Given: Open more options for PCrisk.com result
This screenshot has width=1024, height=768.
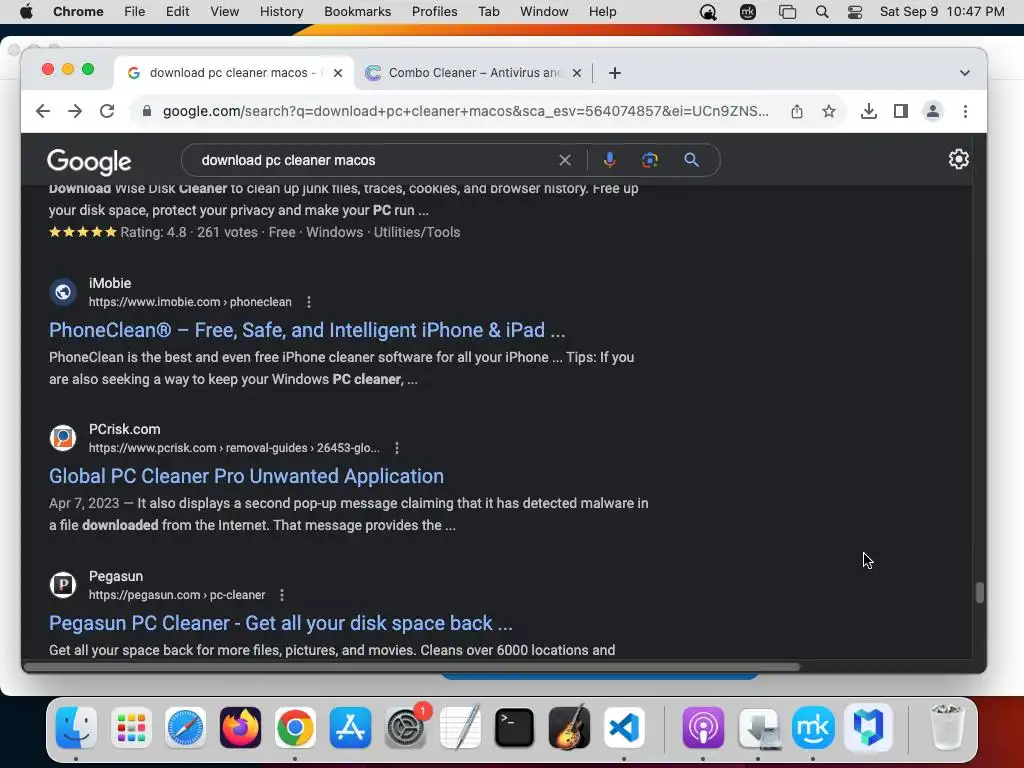Looking at the screenshot, I should pos(397,448).
